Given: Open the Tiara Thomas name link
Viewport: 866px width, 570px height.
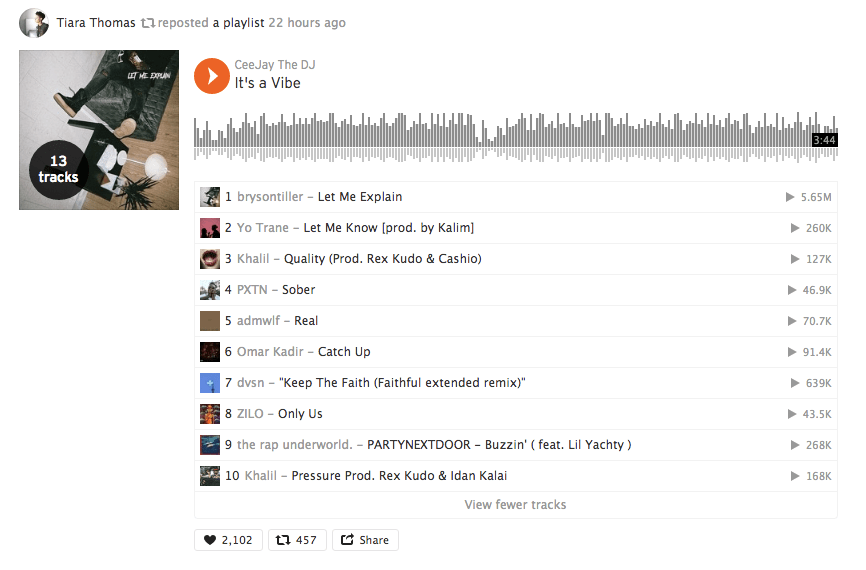Looking at the screenshot, I should [x=96, y=23].
